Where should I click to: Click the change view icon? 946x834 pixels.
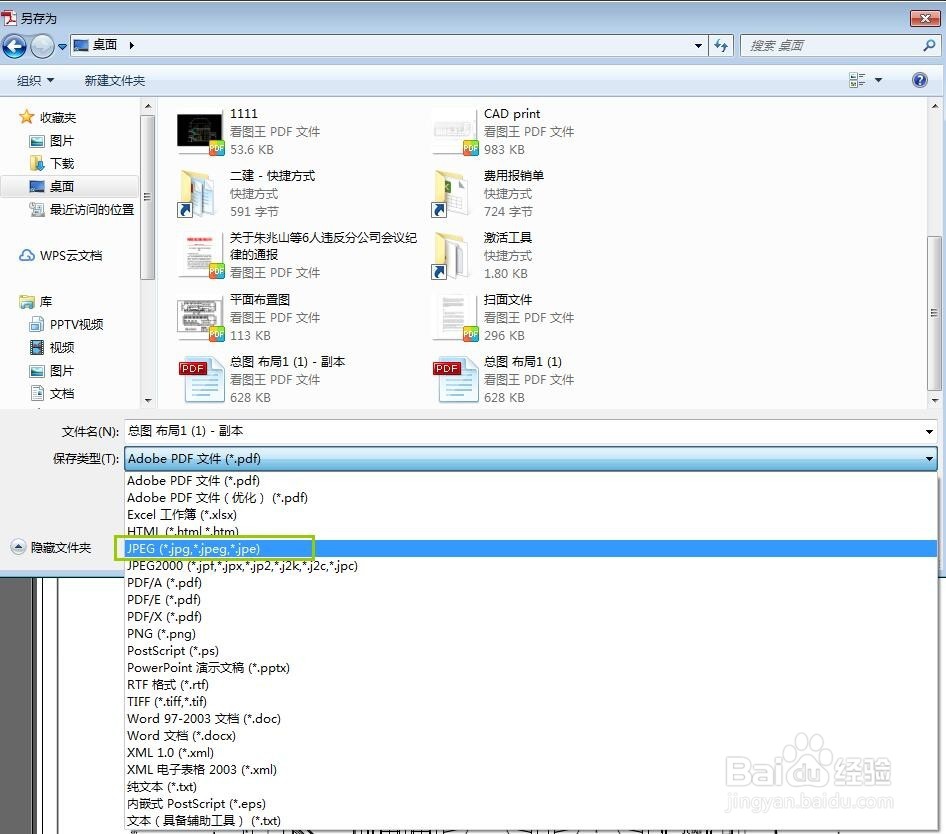point(857,80)
